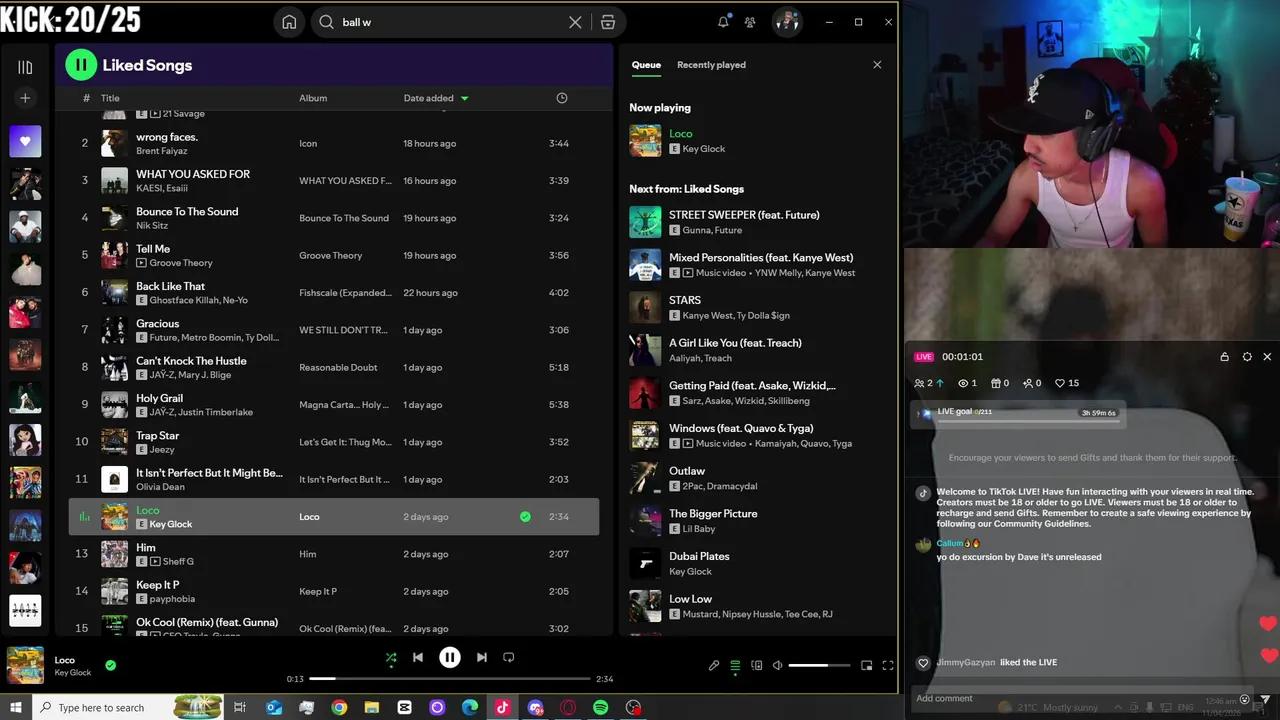Click the lock icon in TikTok LIVE panel

click(x=1224, y=357)
